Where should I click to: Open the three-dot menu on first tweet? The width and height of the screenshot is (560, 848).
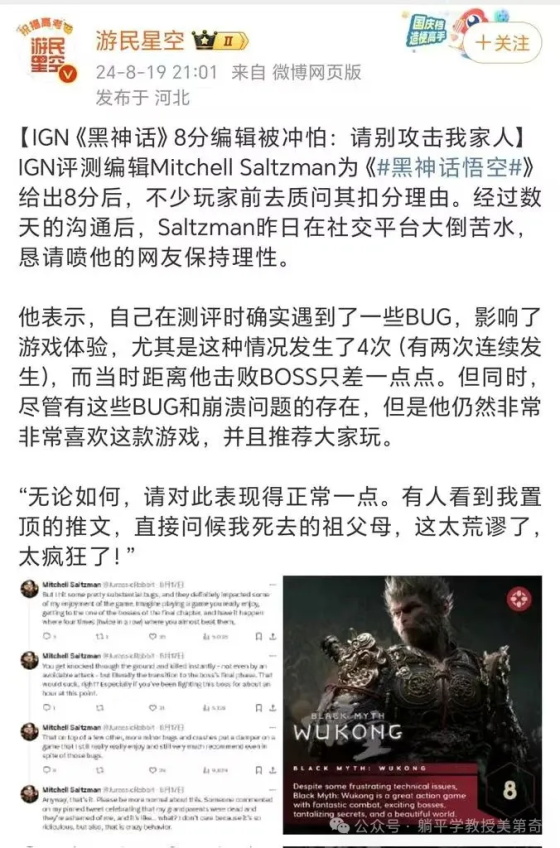tap(272, 585)
